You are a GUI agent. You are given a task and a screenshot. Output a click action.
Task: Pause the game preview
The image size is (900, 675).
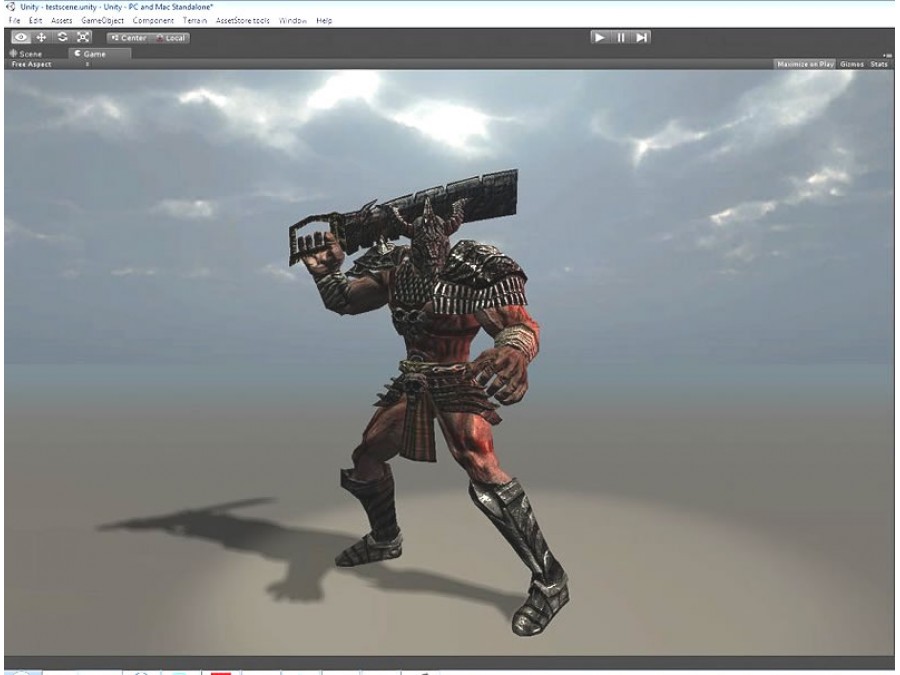pos(620,37)
